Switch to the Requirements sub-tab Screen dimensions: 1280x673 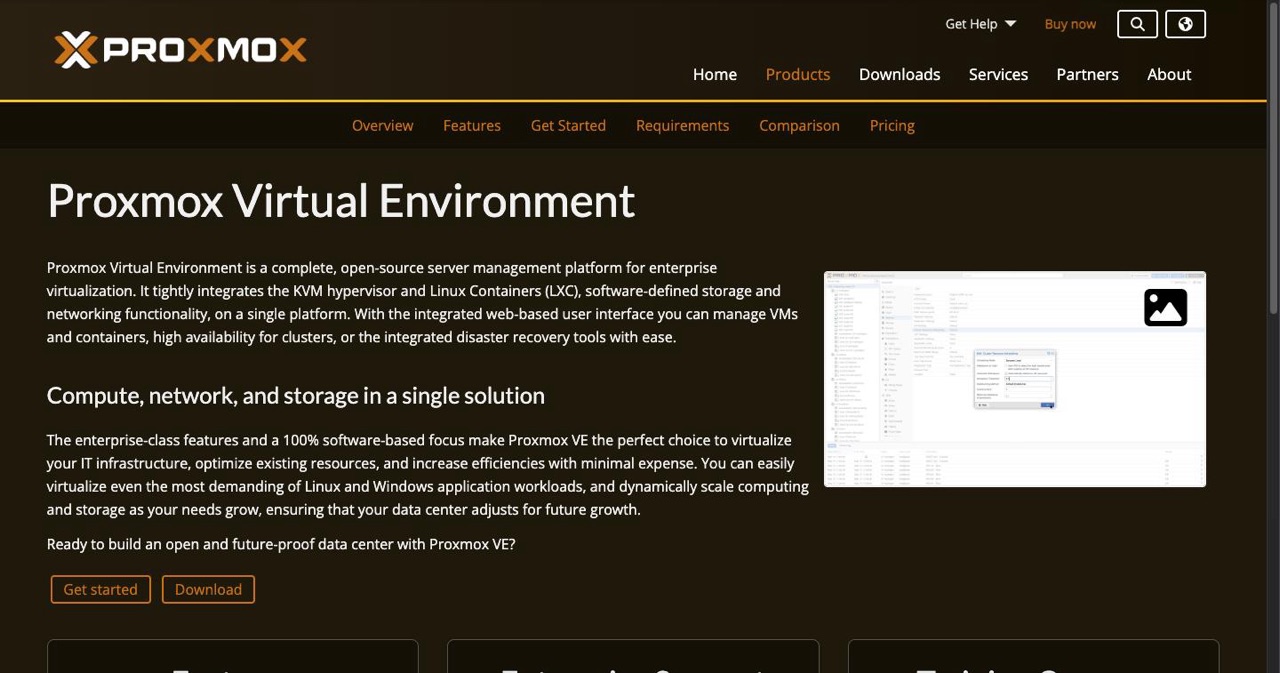coord(683,125)
